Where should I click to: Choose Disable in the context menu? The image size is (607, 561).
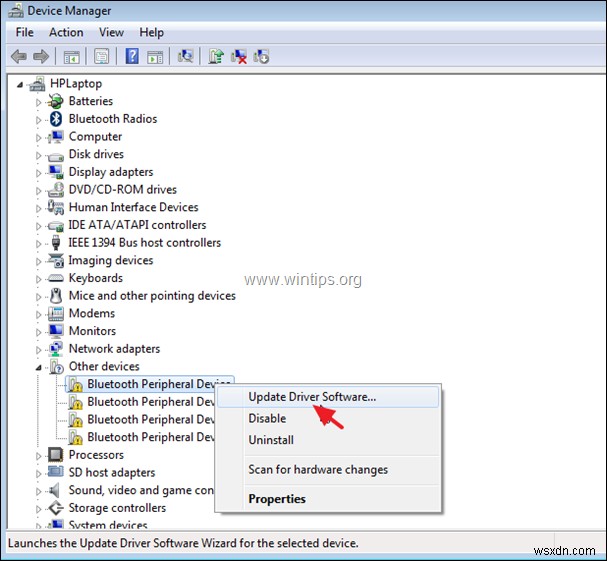point(328,419)
